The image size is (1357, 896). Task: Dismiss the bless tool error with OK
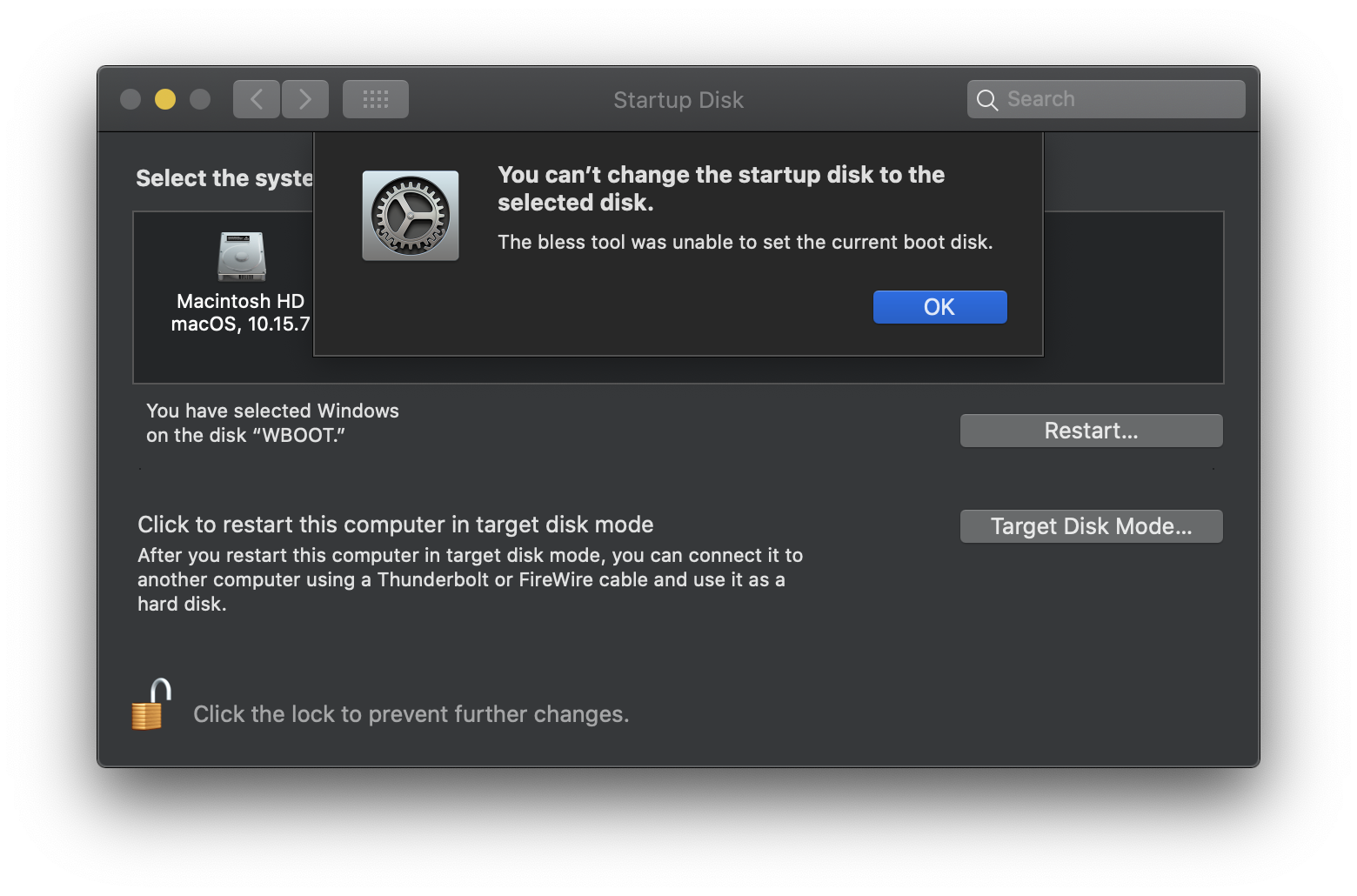(x=939, y=306)
